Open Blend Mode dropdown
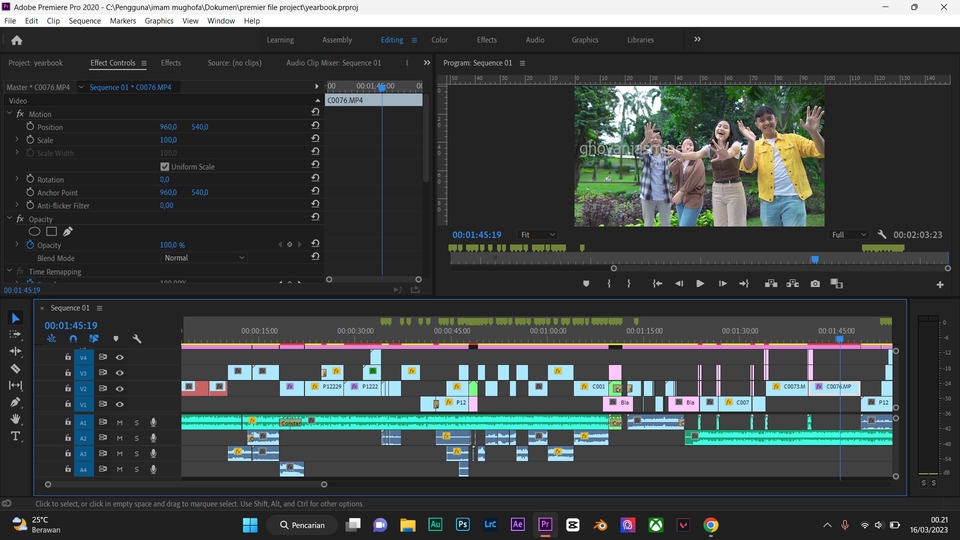The image size is (960, 540). click(x=203, y=258)
